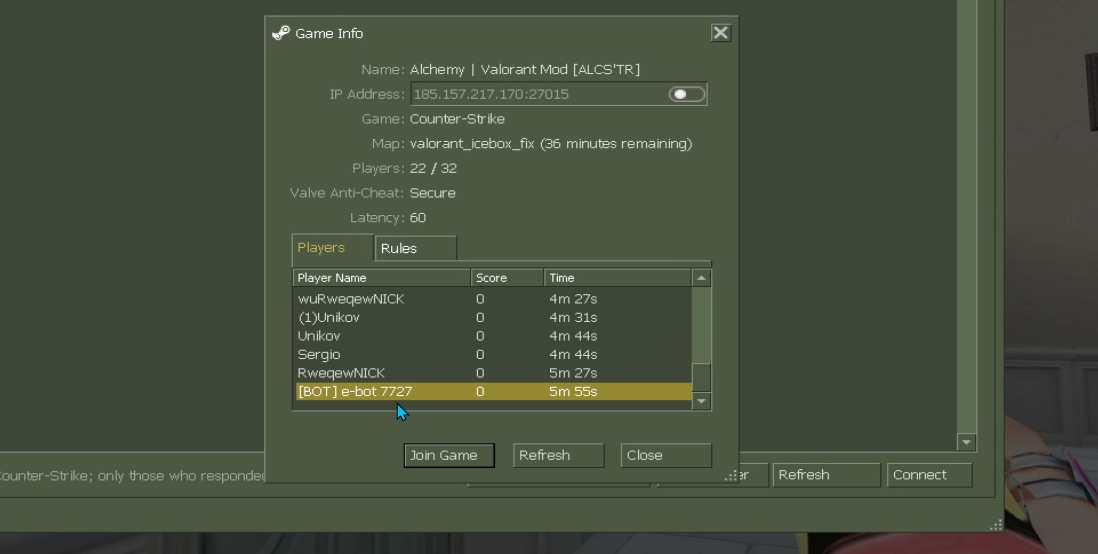
Task: Click the player list scroll up arrow
Action: [702, 278]
